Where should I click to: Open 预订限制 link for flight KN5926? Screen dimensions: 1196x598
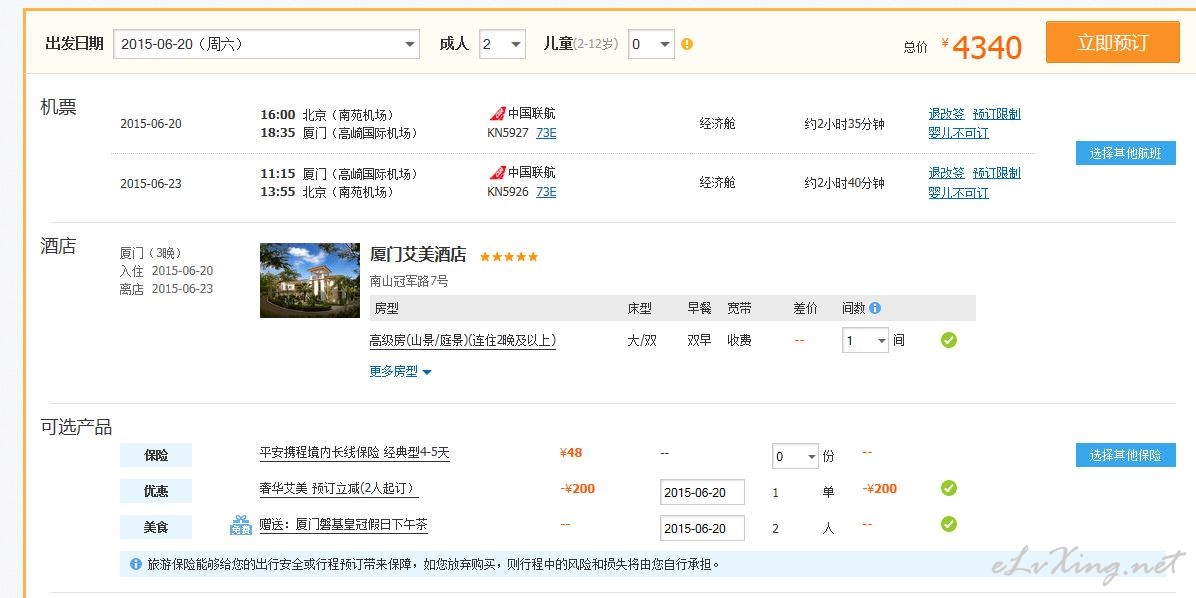coord(996,173)
